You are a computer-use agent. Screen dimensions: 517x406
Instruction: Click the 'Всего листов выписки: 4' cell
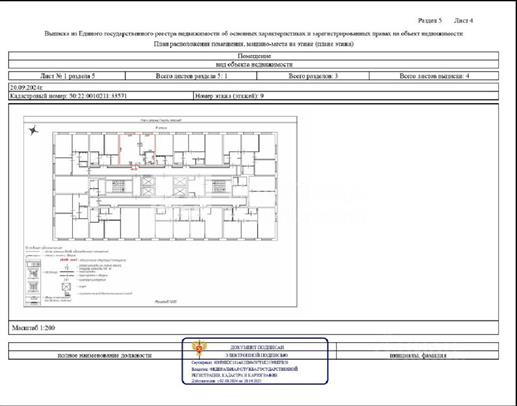pyautogui.click(x=434, y=76)
